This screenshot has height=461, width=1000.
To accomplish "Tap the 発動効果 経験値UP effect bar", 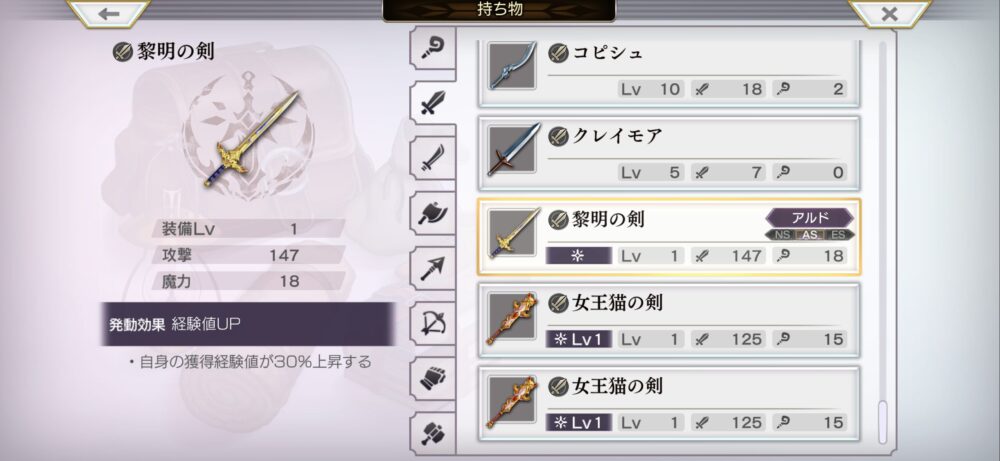I will [247, 324].
